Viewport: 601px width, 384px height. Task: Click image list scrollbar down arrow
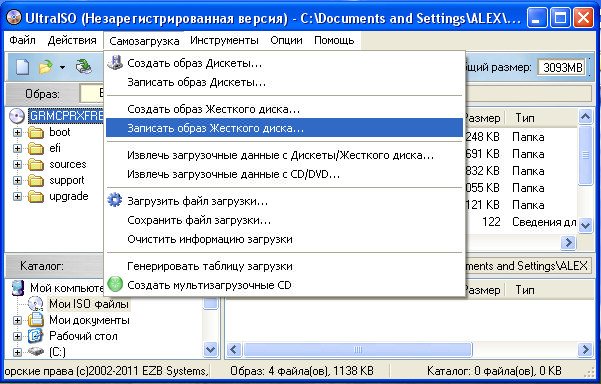pyautogui.click(x=585, y=225)
